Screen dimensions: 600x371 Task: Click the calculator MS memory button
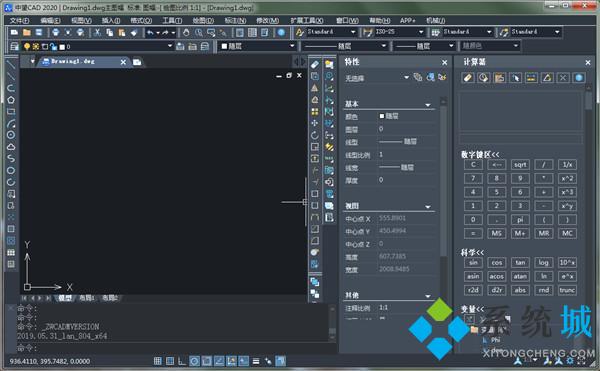pyautogui.click(x=497, y=233)
